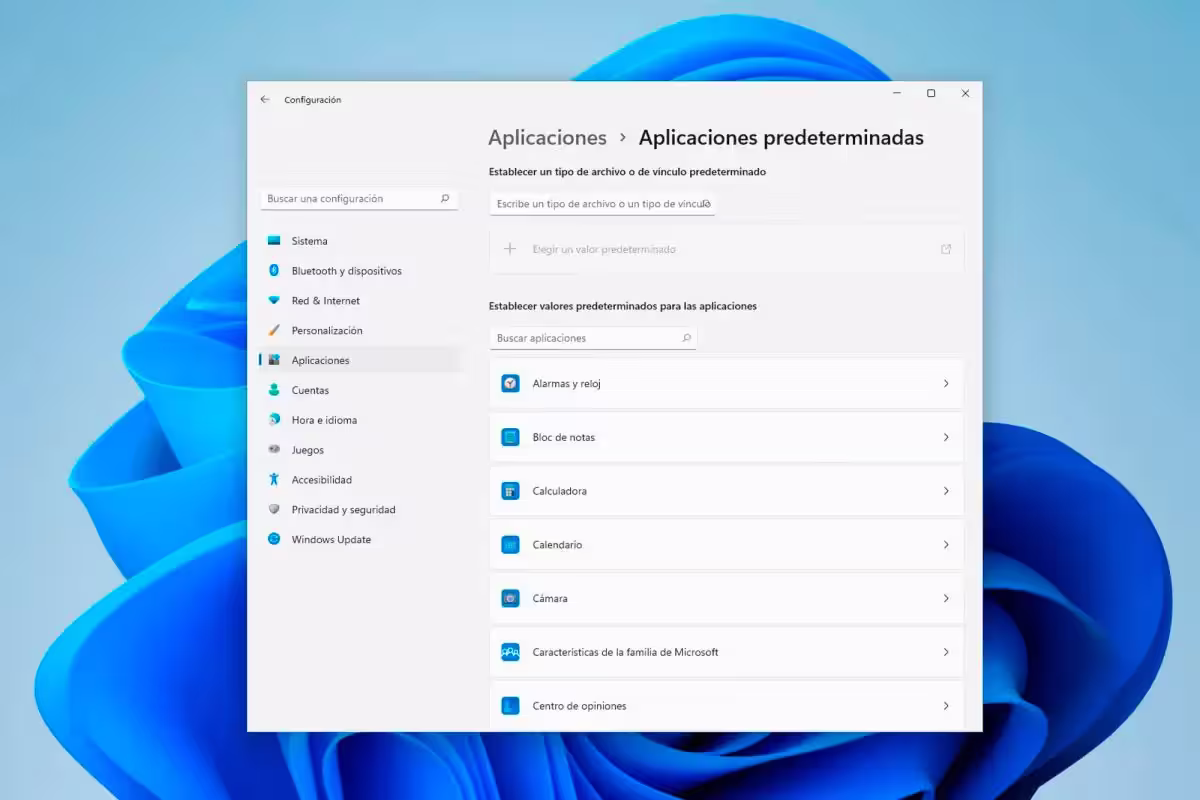The width and height of the screenshot is (1200, 800).
Task: Click the Sistema sidebar icon
Action: (x=274, y=241)
